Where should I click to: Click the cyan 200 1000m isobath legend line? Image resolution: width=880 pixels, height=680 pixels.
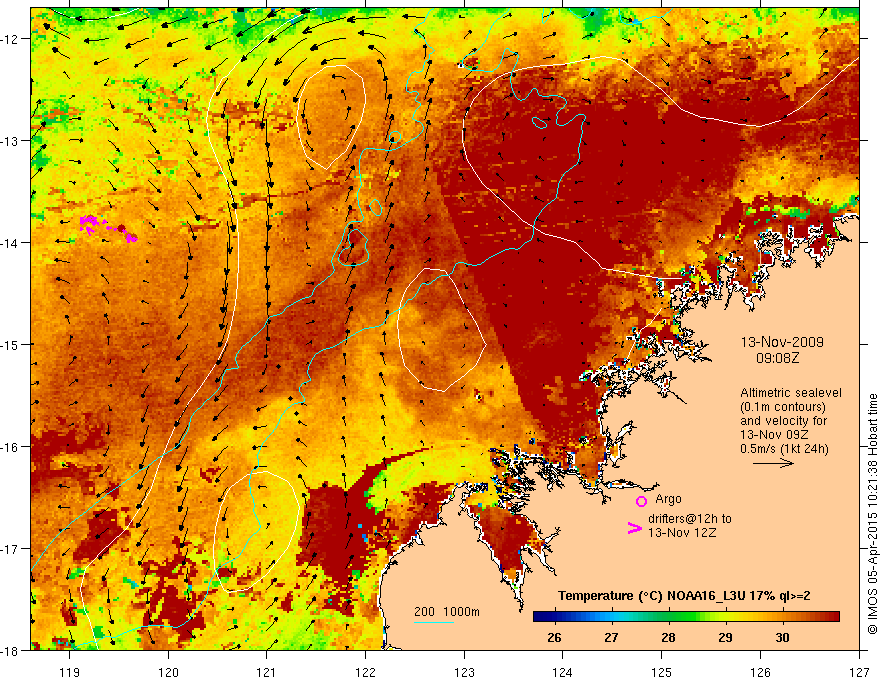[x=434, y=622]
